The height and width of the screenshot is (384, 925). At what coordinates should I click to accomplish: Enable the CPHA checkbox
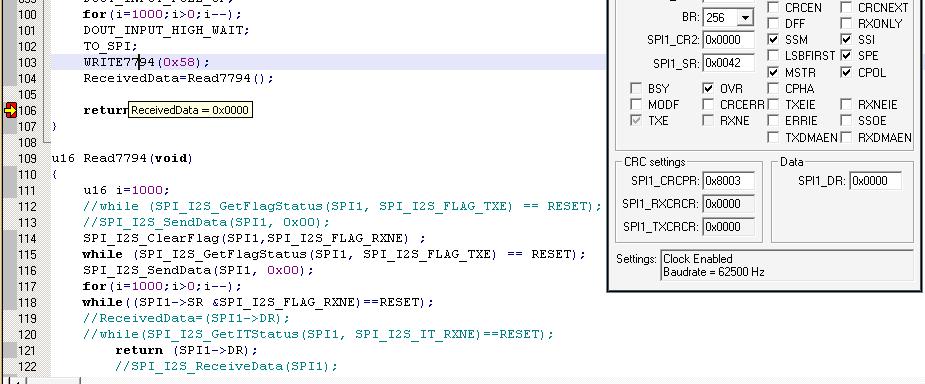(773, 88)
